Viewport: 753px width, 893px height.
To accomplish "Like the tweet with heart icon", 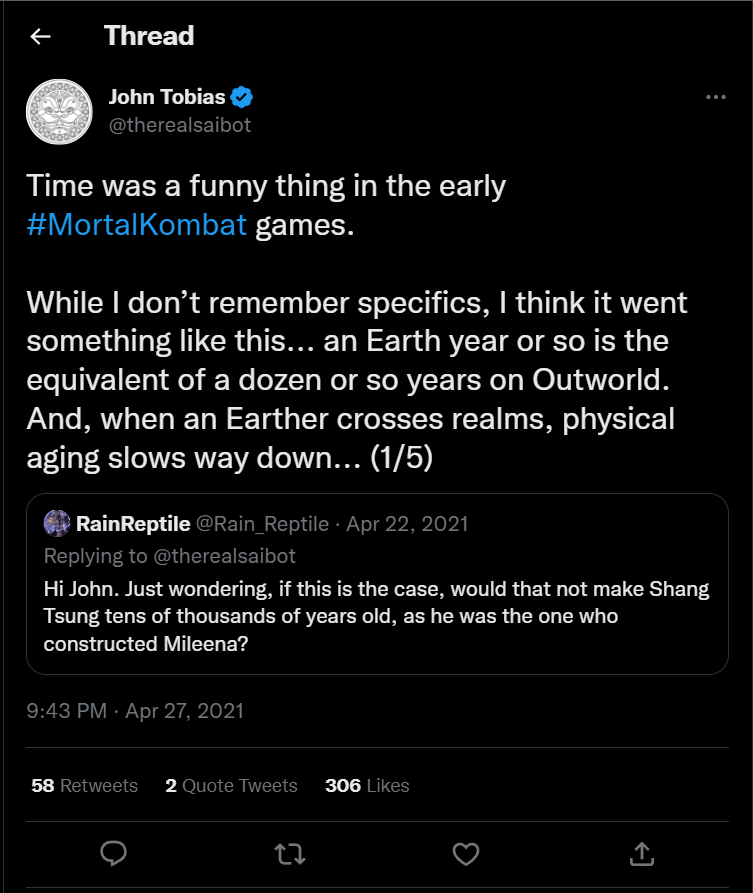I will point(465,853).
